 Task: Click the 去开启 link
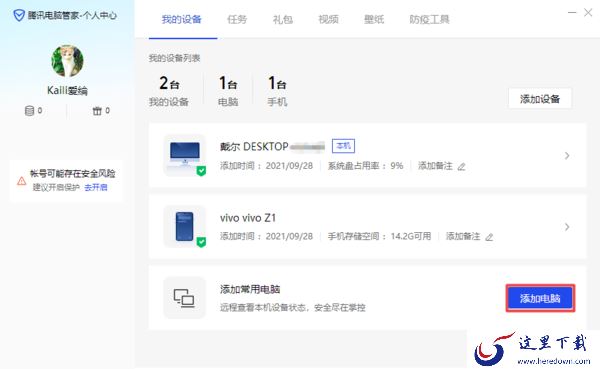(x=96, y=187)
